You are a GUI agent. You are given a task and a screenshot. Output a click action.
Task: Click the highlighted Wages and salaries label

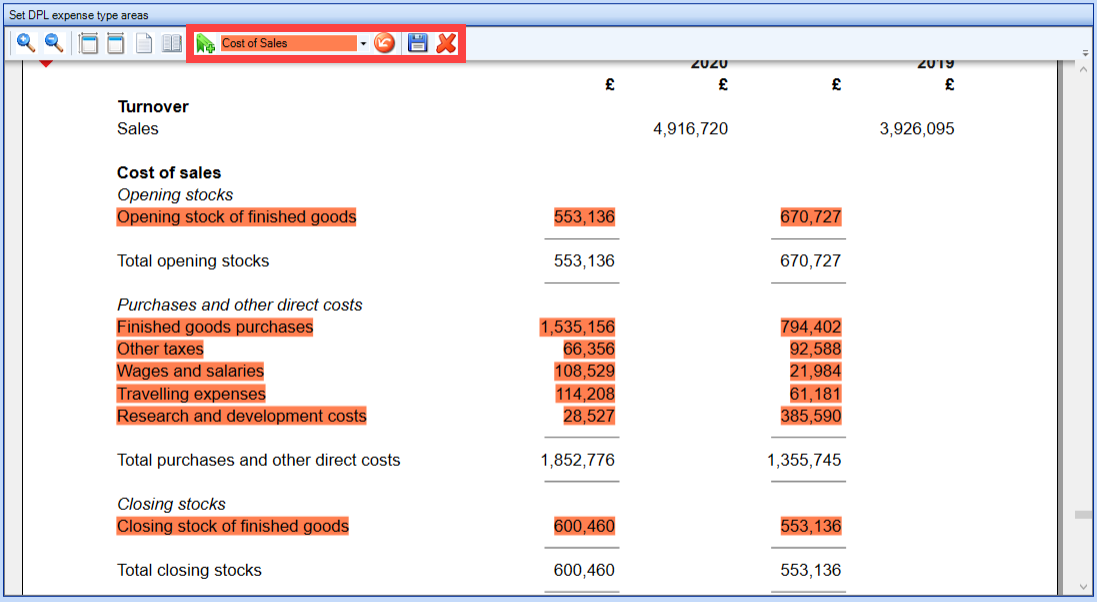coord(190,371)
